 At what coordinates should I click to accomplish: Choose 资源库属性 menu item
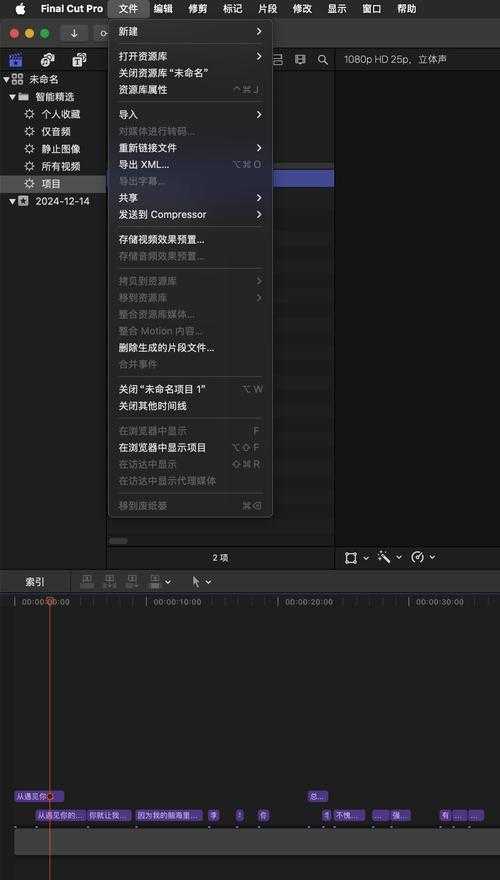tap(190, 90)
